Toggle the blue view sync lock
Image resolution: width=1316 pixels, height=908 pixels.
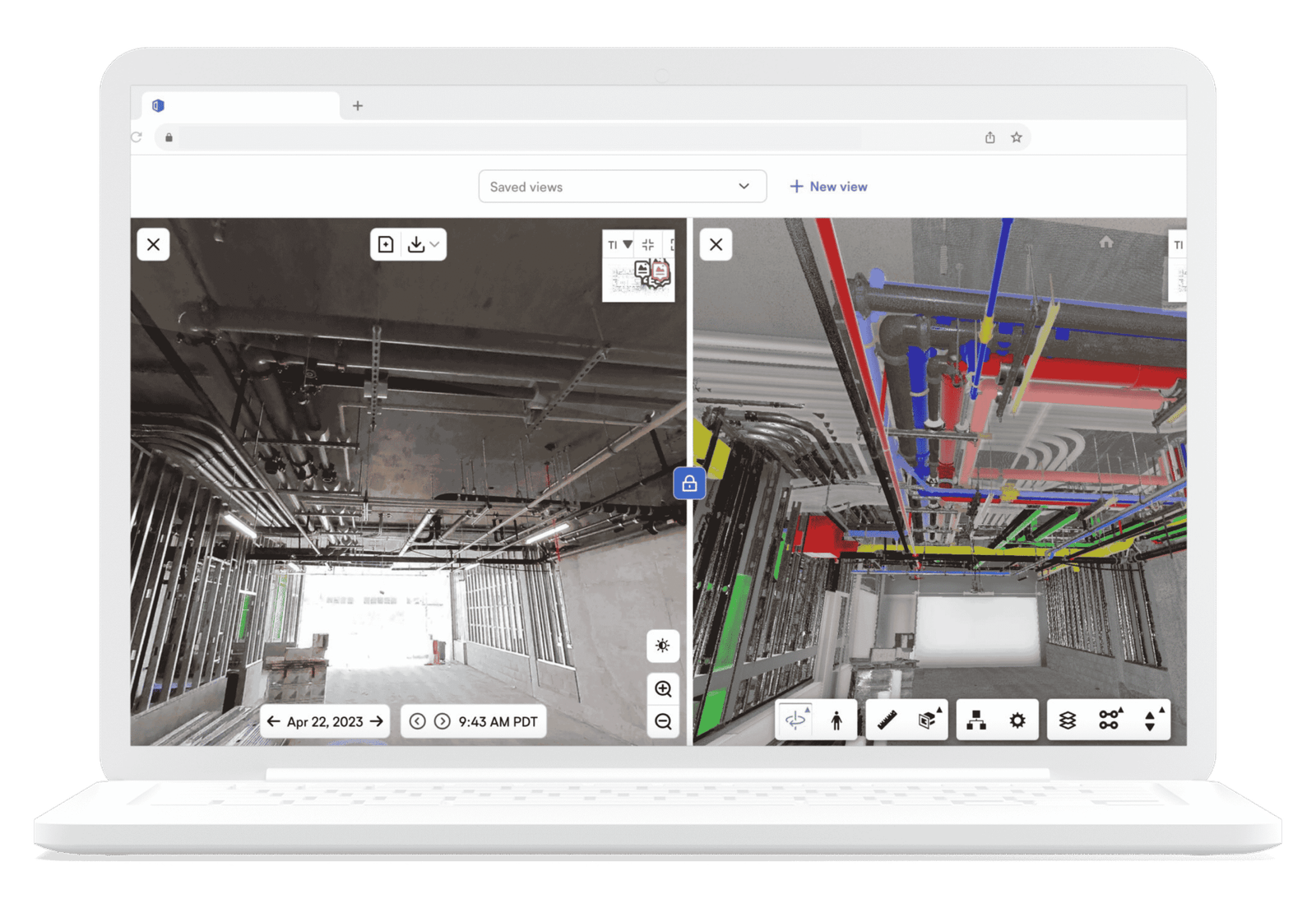coord(689,484)
